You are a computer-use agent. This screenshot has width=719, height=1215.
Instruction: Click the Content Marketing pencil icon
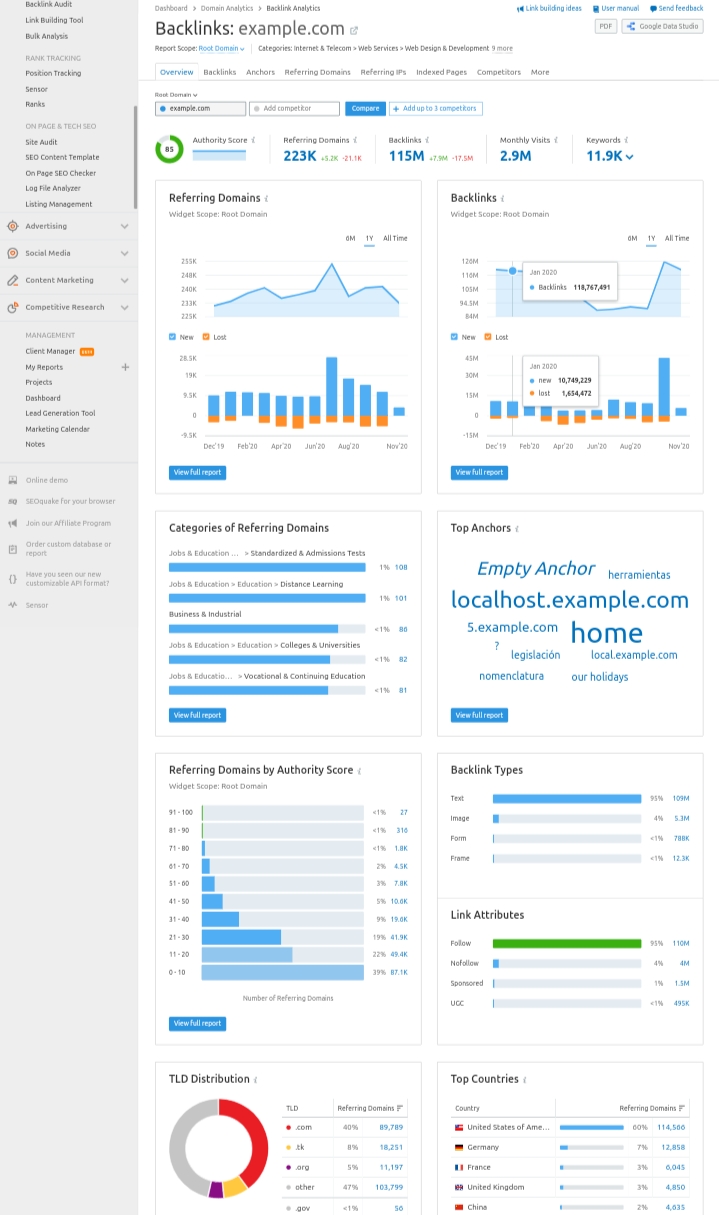tap(13, 280)
